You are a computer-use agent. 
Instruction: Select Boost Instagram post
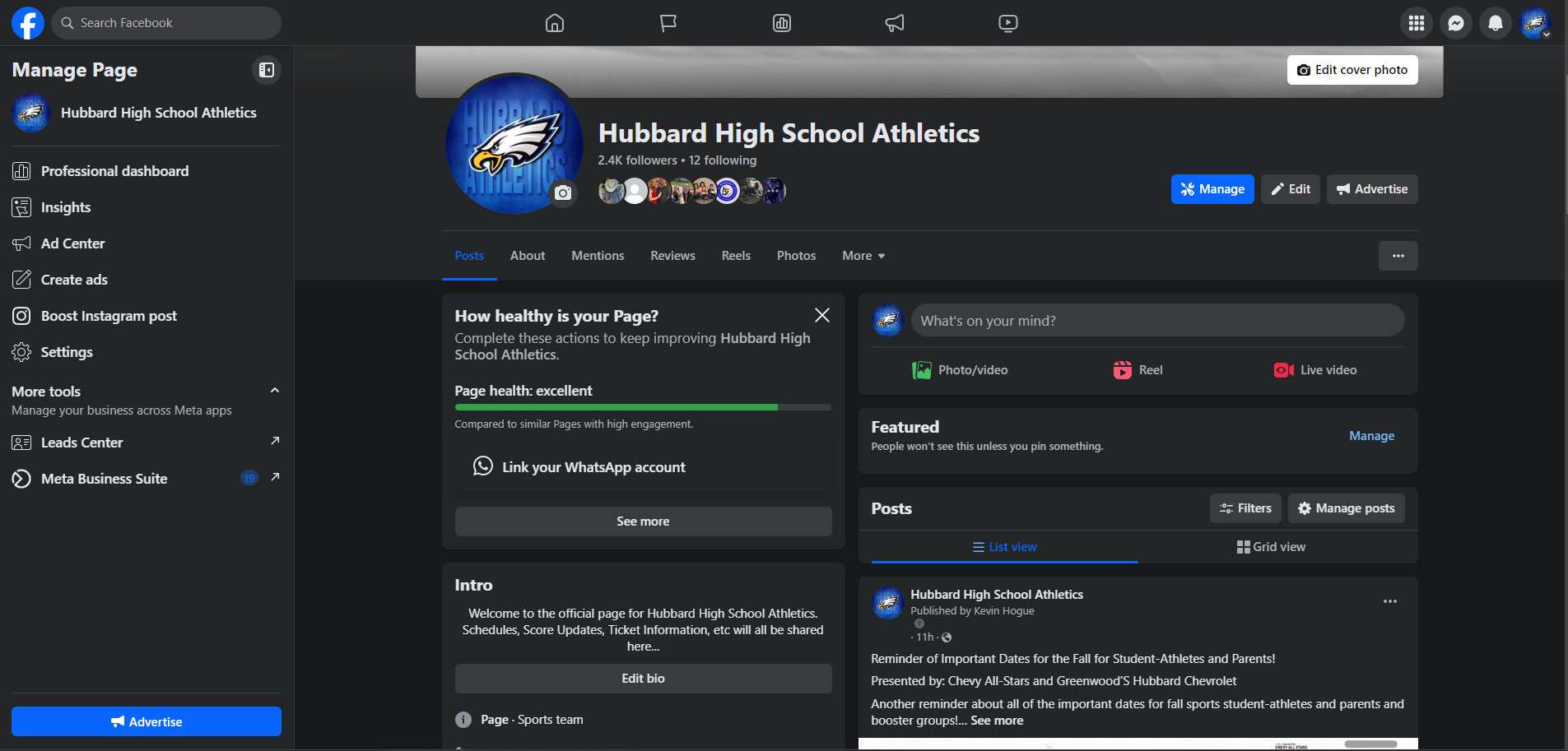[147, 316]
